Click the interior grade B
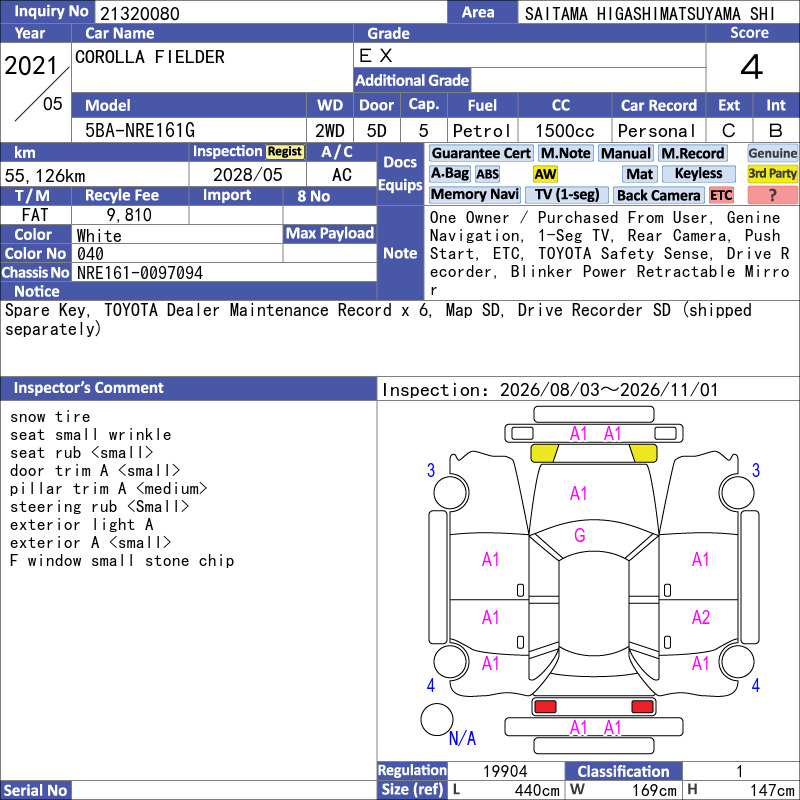Viewport: 800px width, 800px height. click(x=776, y=131)
